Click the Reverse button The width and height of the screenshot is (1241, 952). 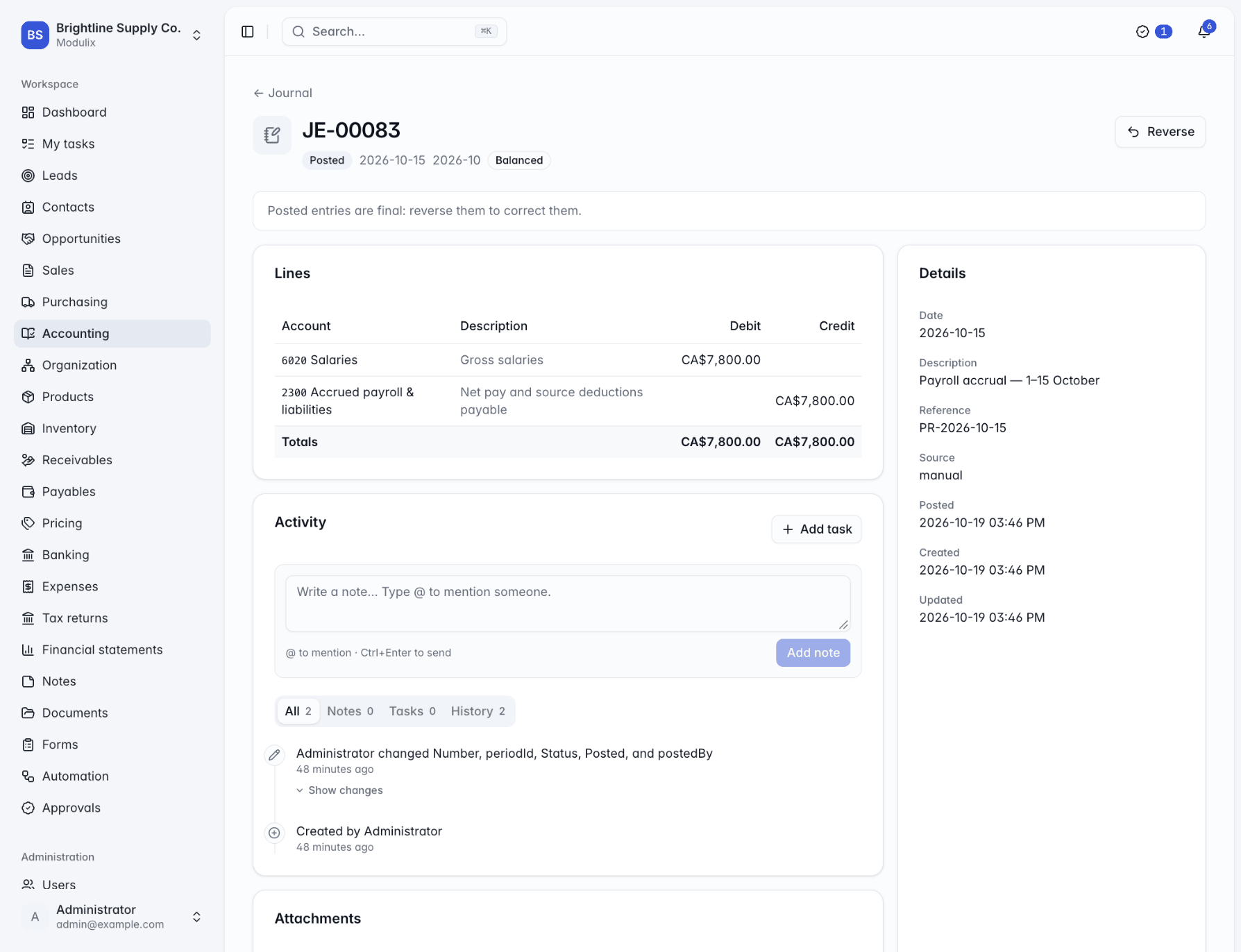(x=1160, y=132)
